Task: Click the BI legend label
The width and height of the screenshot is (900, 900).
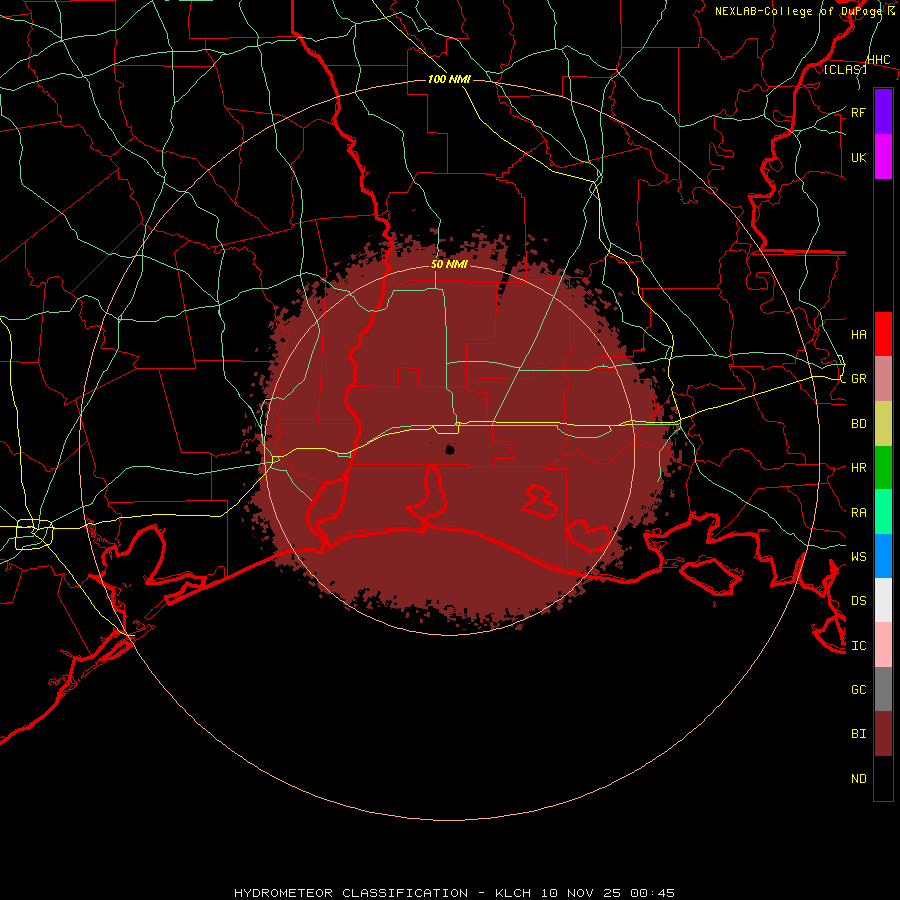Action: point(859,734)
